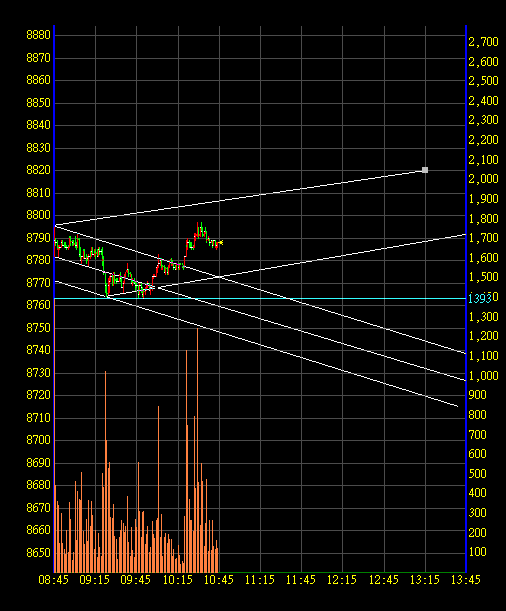Image resolution: width=506 pixels, height=611 pixels.
Task: Click the 8750 price axis label
Action: [39, 328]
